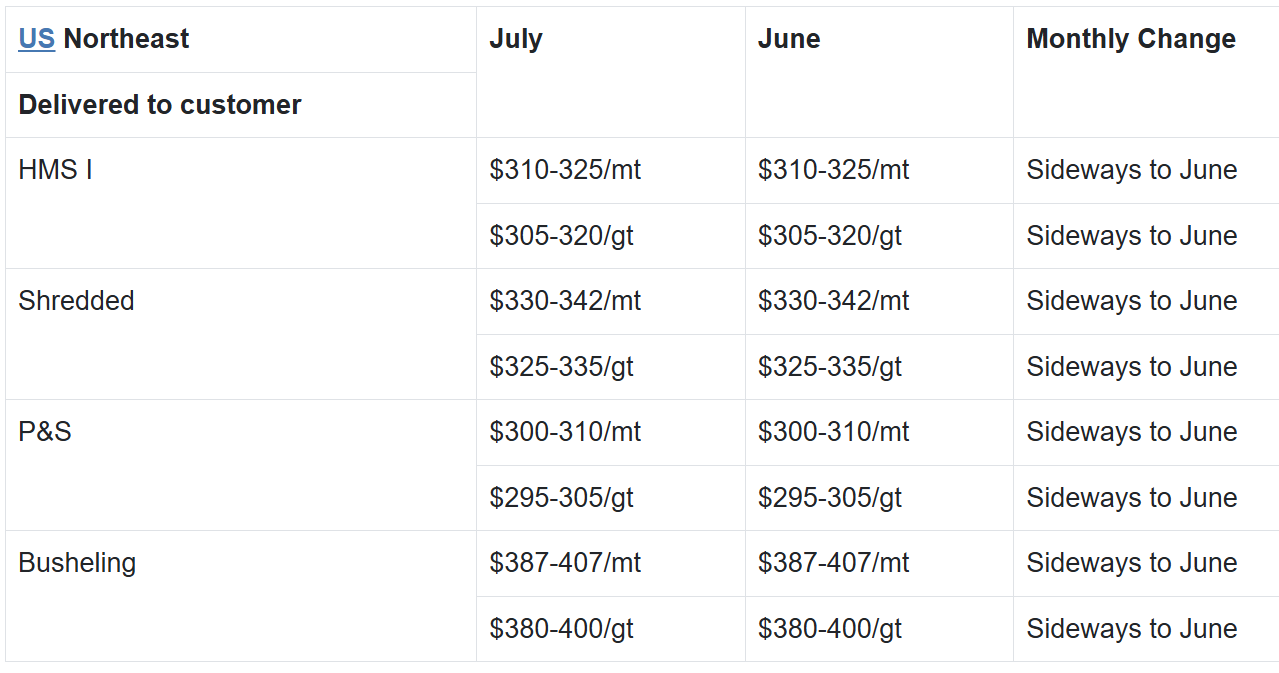Viewport: 1279px width, 673px height.
Task: Click the HMS I row label
Action: pyautogui.click(x=55, y=170)
